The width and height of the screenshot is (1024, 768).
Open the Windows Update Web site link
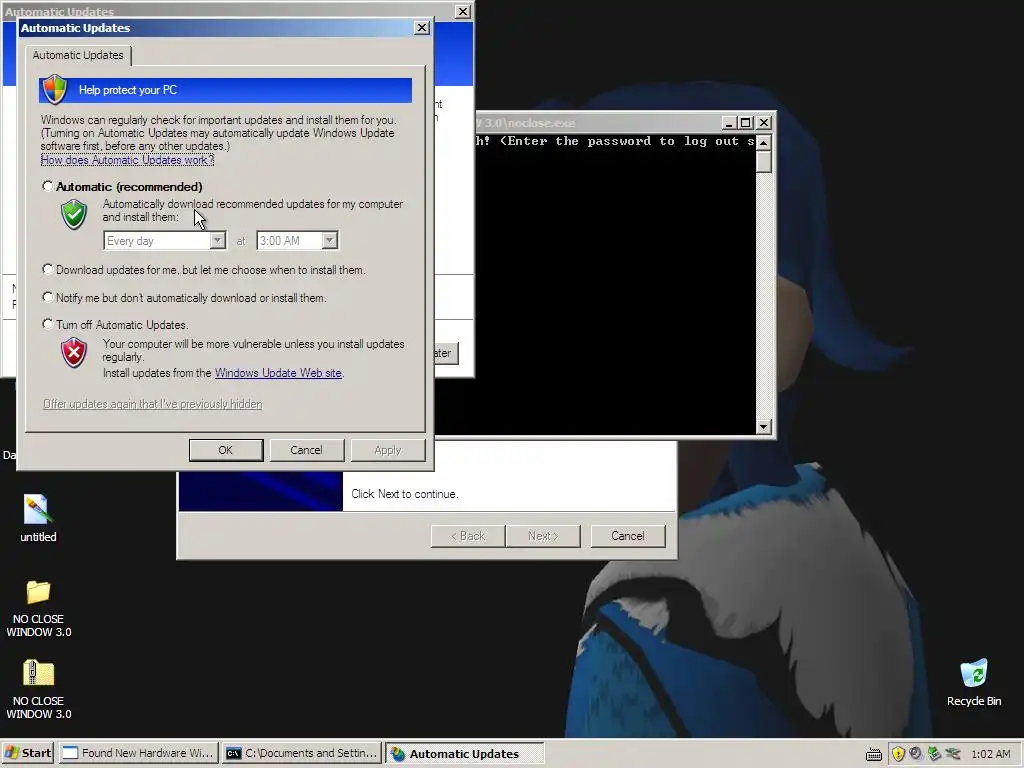[278, 373]
